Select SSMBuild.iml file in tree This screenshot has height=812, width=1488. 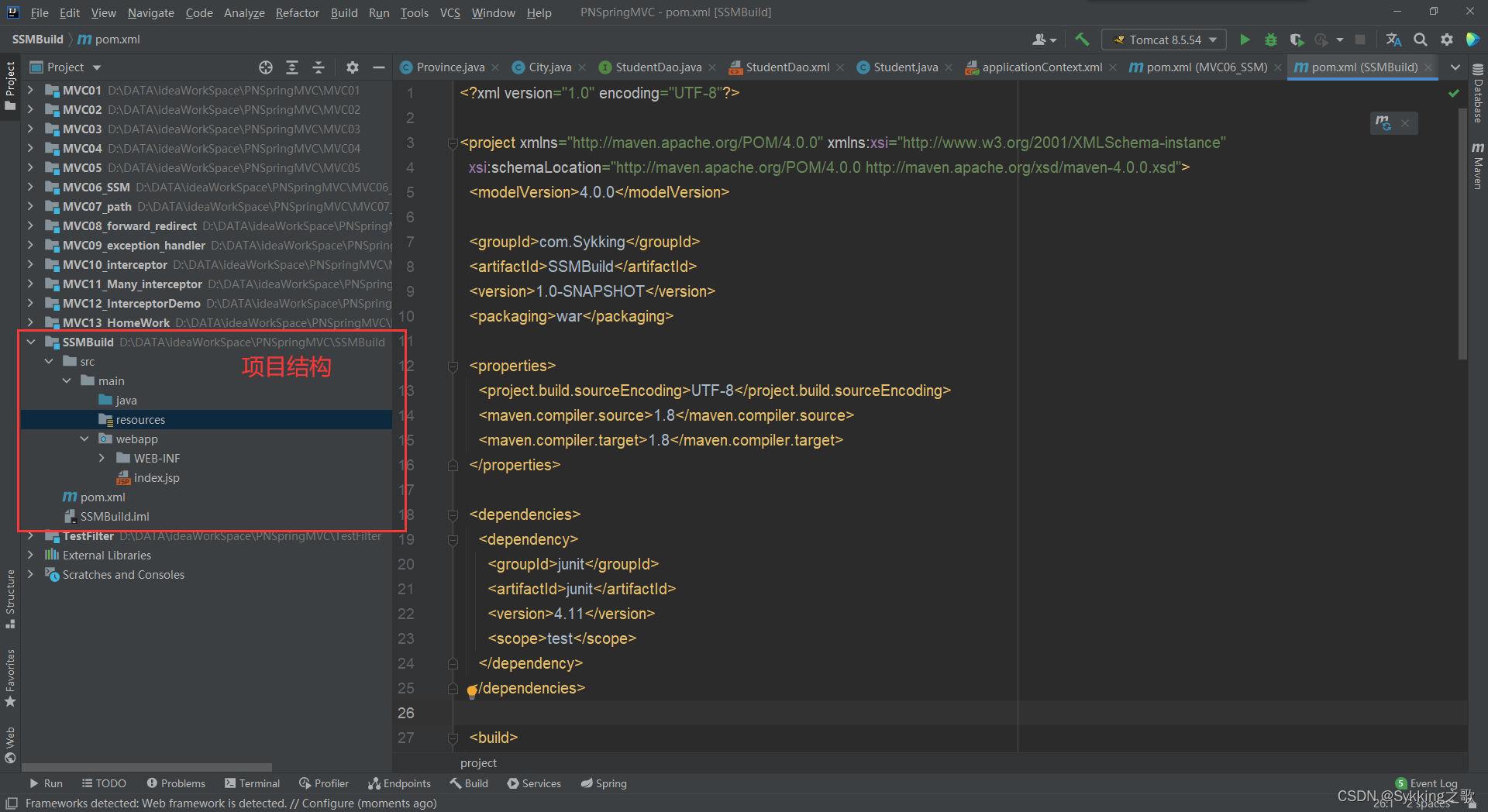[106, 516]
